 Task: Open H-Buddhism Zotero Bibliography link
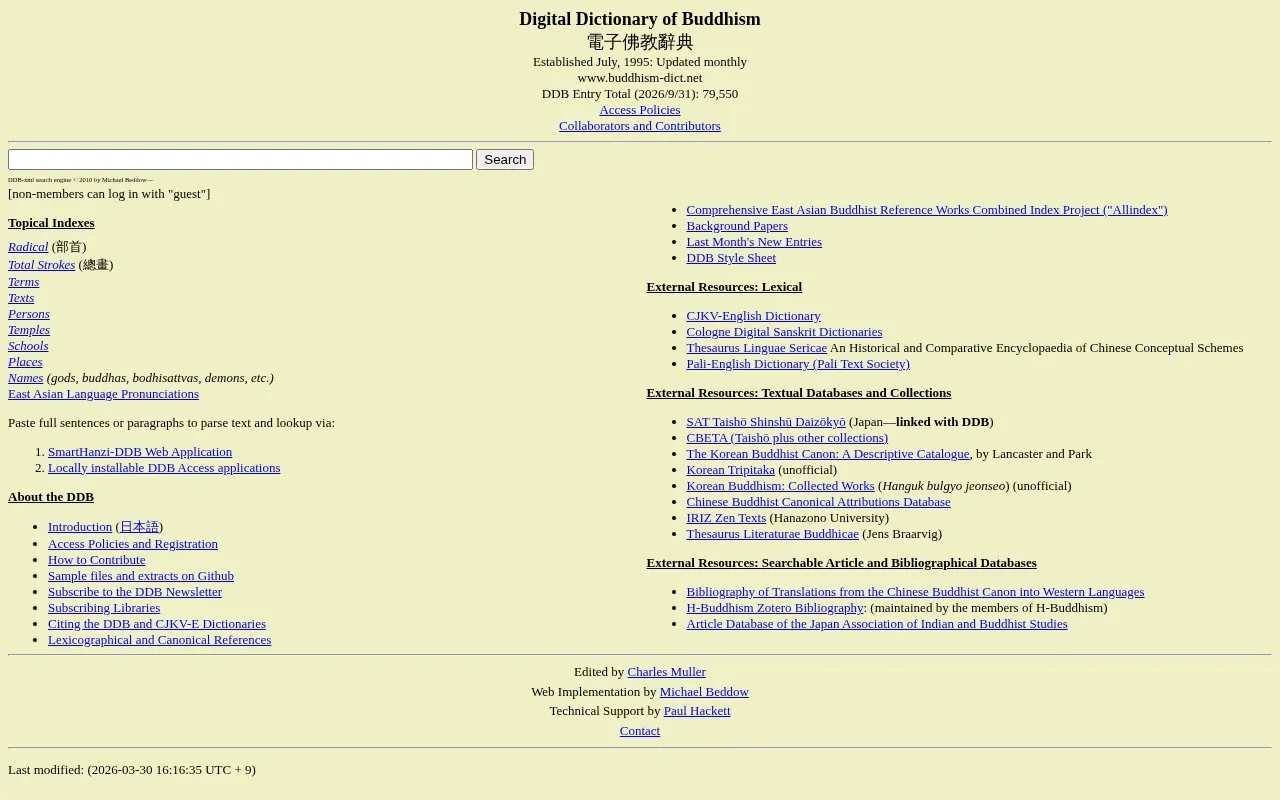click(775, 608)
